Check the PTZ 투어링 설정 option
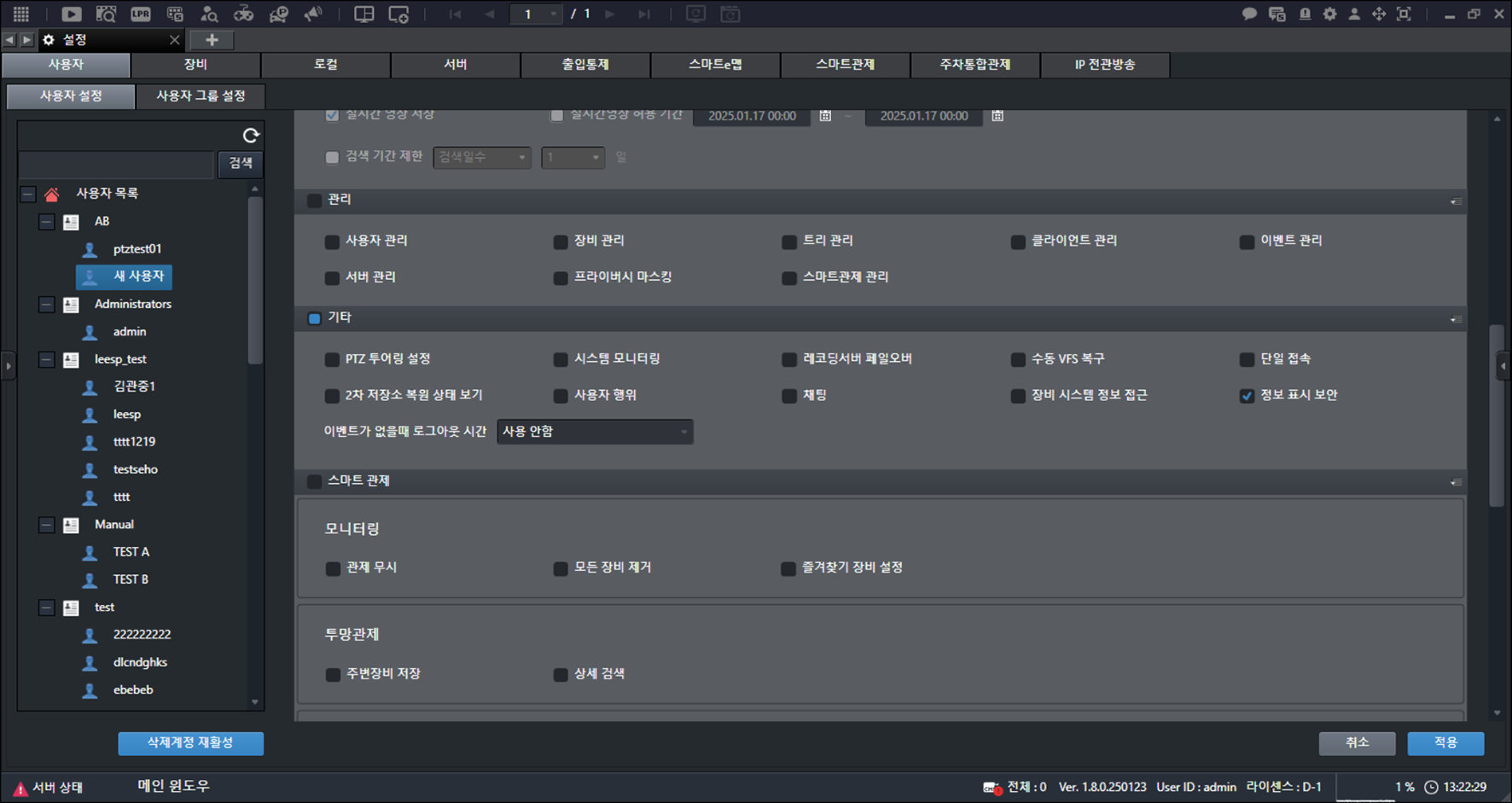The height and width of the screenshot is (803, 1512). coord(332,360)
